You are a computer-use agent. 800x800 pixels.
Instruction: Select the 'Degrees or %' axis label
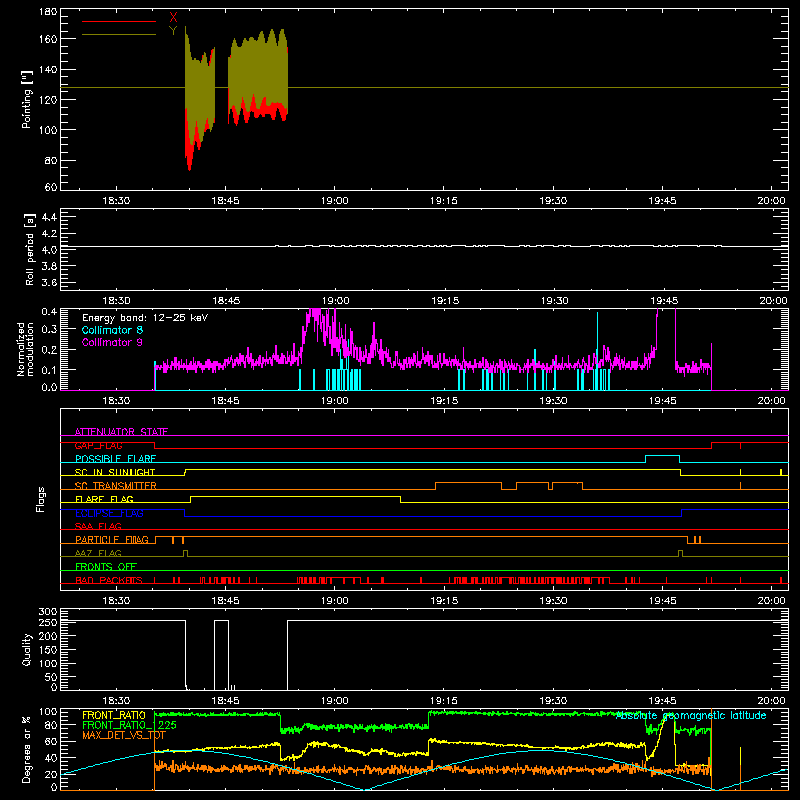(27, 749)
